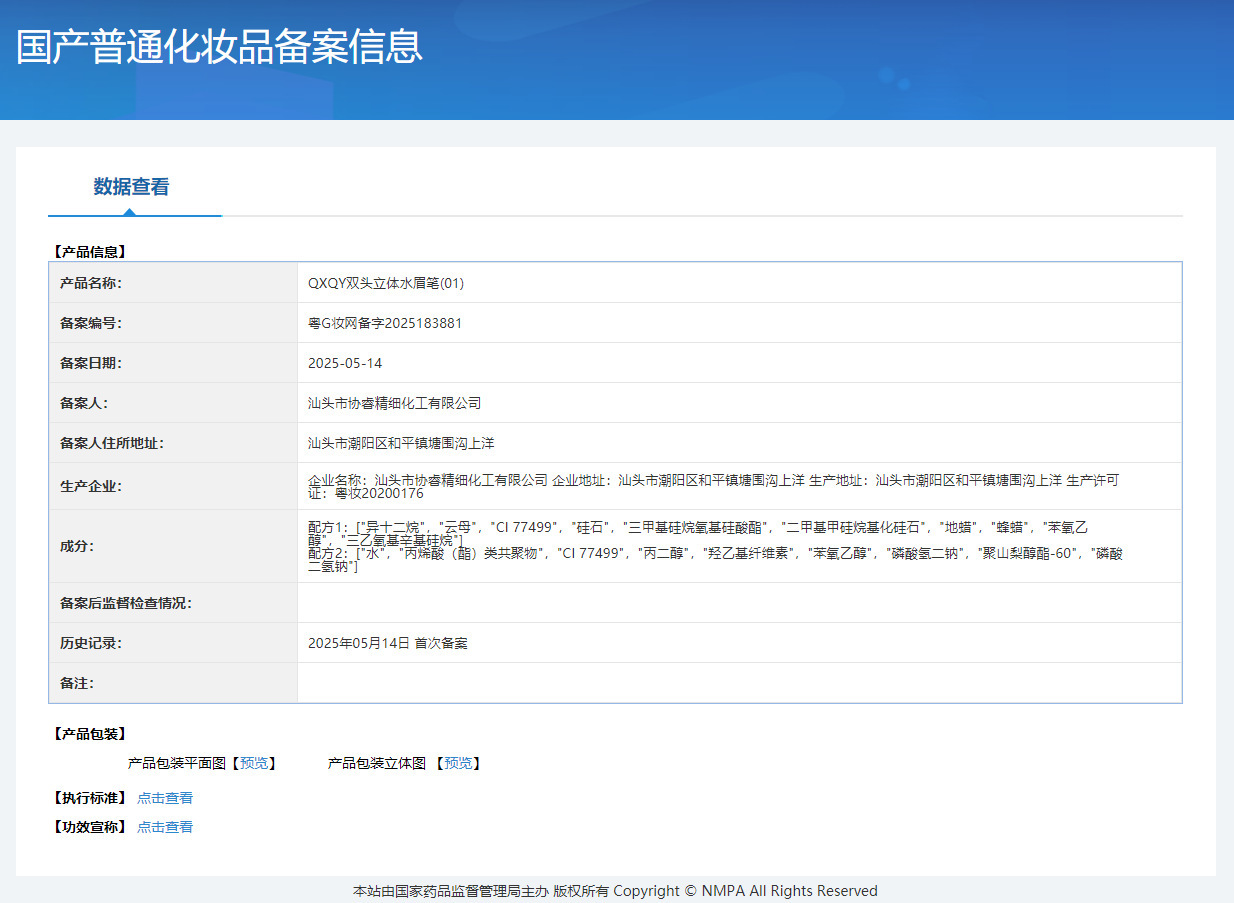Open 点击查看 link beside 功效宣称
This screenshot has height=903, width=1234.
coord(165,827)
